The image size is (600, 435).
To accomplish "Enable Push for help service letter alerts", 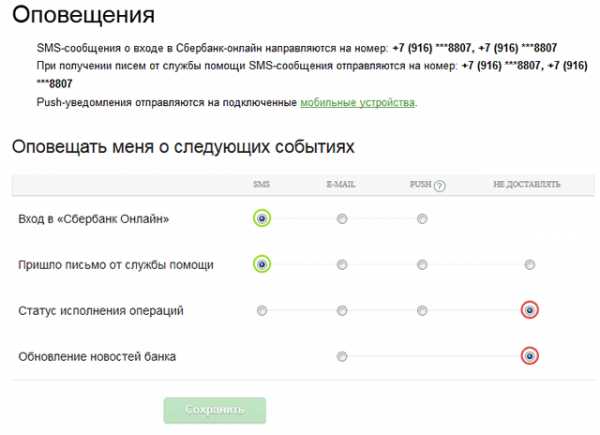I will [x=422, y=265].
